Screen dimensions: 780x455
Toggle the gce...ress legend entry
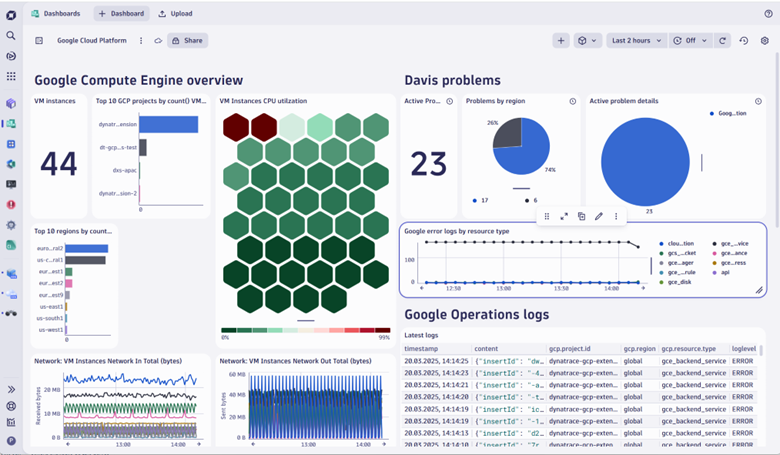[x=729, y=263]
